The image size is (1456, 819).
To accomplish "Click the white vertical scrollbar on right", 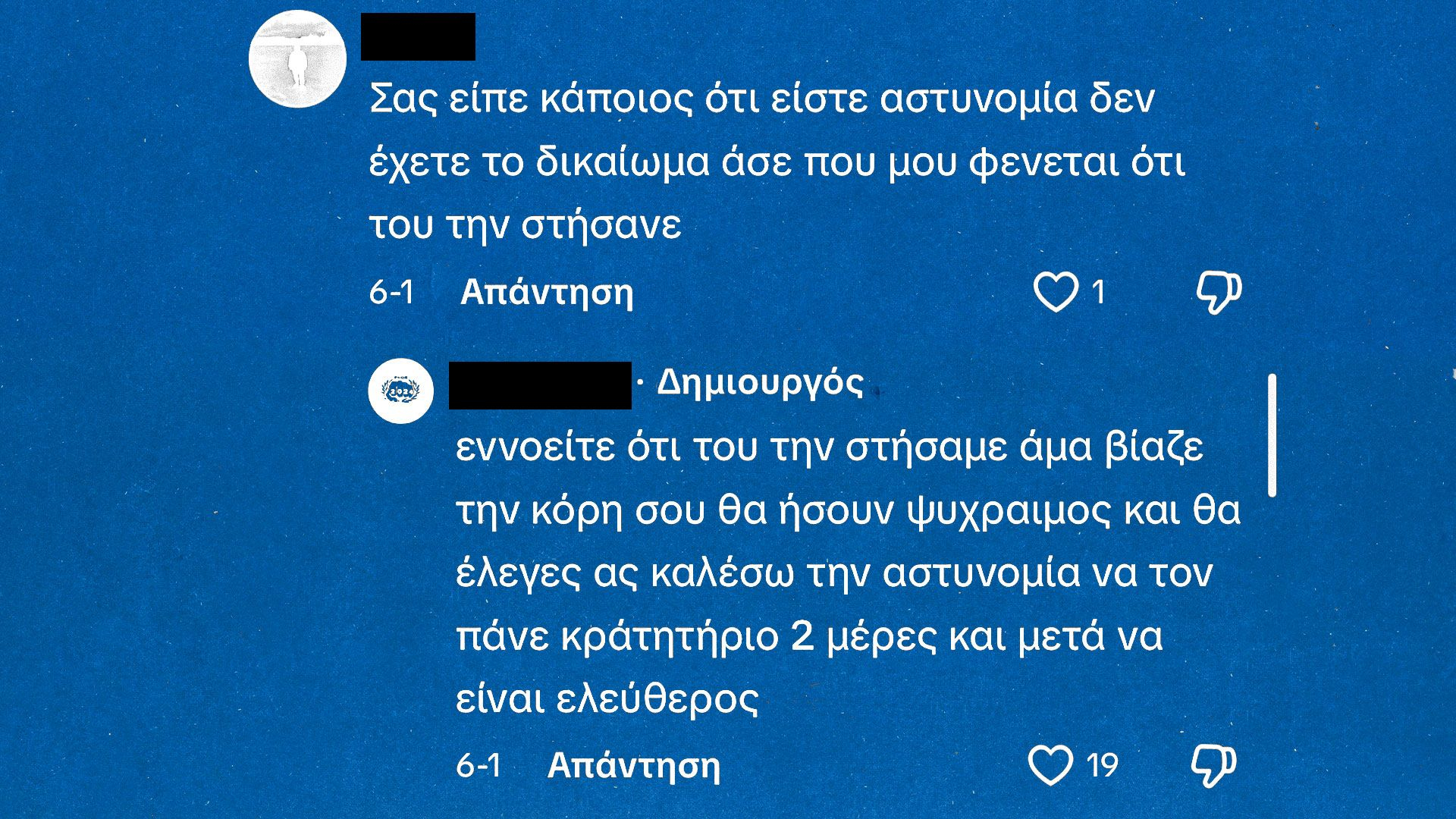I will click(1272, 435).
